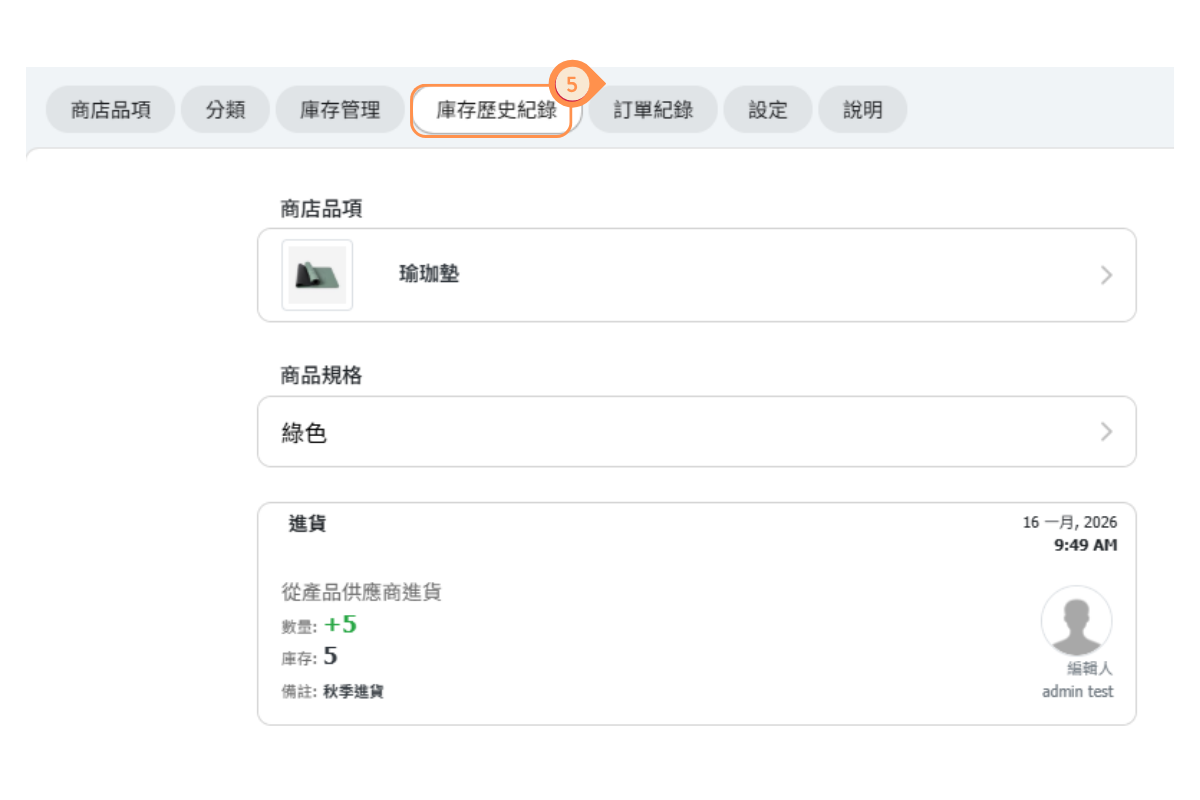Click the 秋季進貨 note text
Screen dimensions: 1200x800
tap(353, 692)
